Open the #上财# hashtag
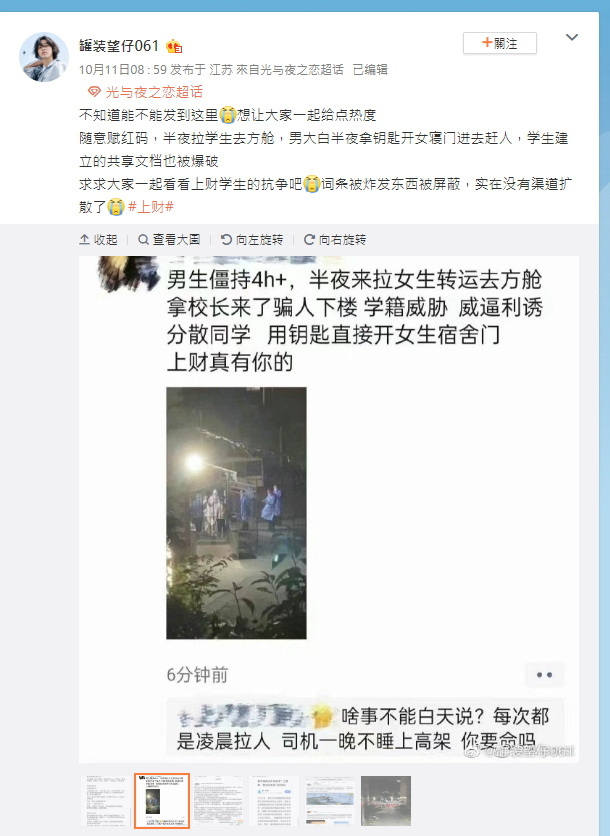This screenshot has height=836, width=610. click(x=151, y=207)
